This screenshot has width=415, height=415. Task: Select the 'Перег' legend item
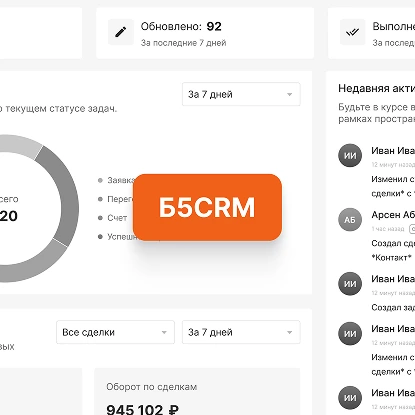(115, 199)
